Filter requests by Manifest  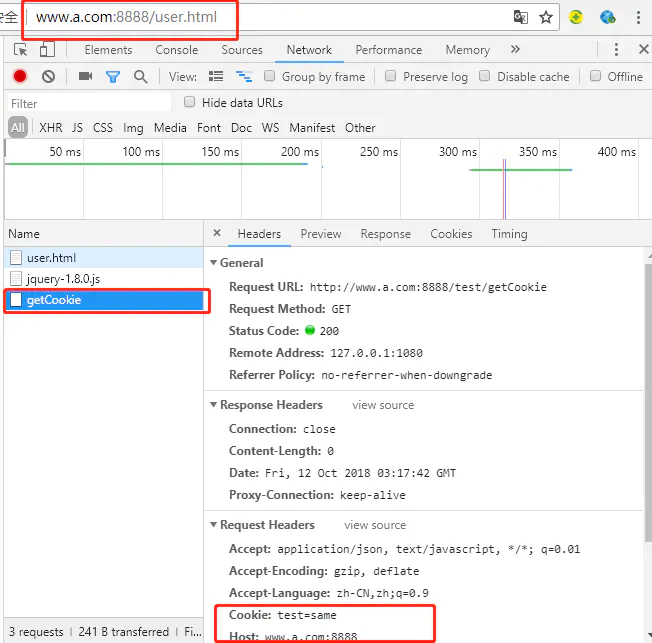[x=312, y=128]
